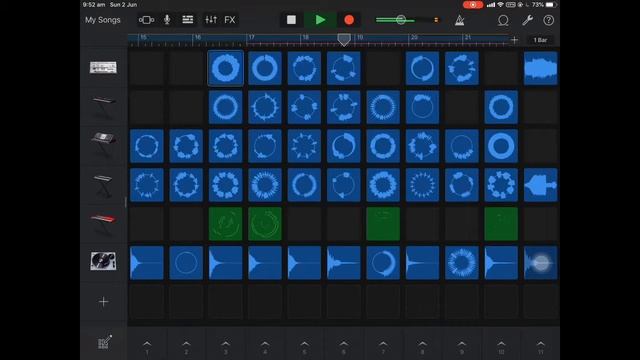
Task: Tap the battery 73% indicator
Action: click(x=544, y=5)
